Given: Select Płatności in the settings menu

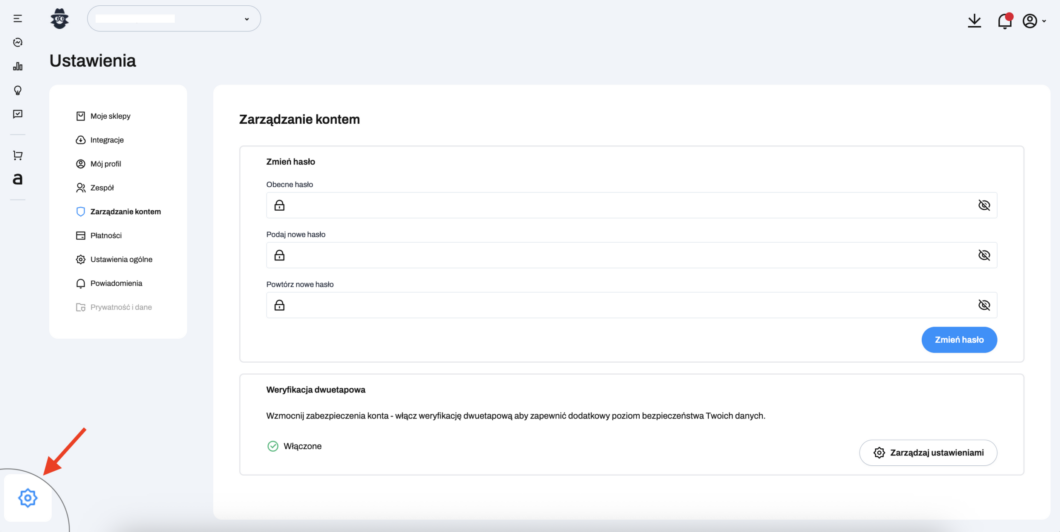Looking at the screenshot, I should click(105, 235).
